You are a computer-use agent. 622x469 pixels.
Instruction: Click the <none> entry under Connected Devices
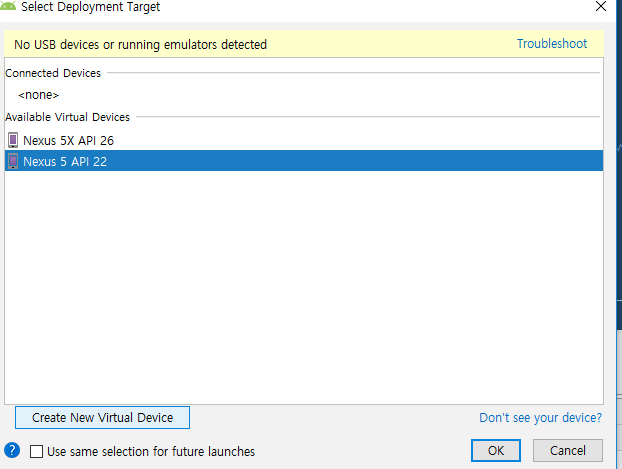(38, 95)
